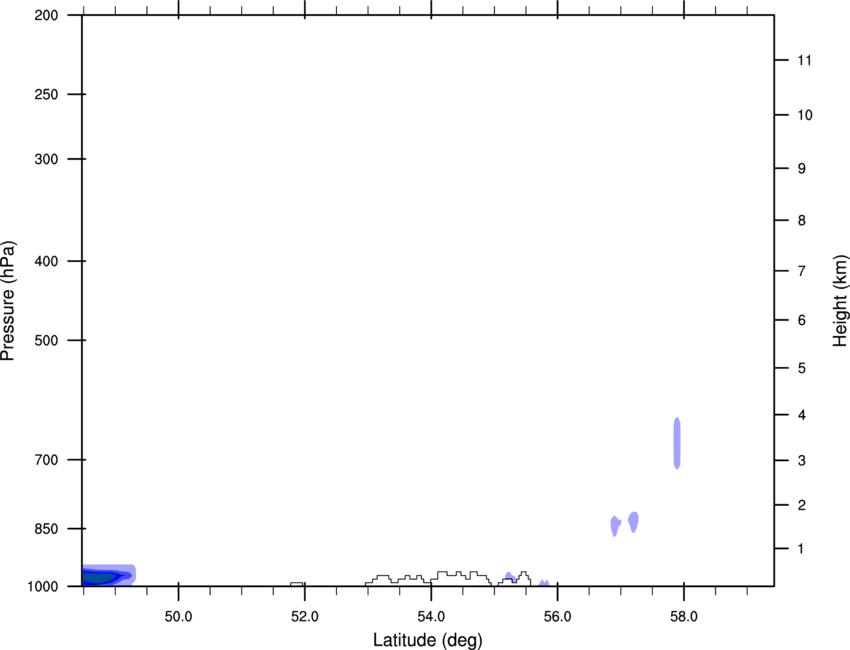Click the 'Latitude (deg)' axis title

[428, 640]
